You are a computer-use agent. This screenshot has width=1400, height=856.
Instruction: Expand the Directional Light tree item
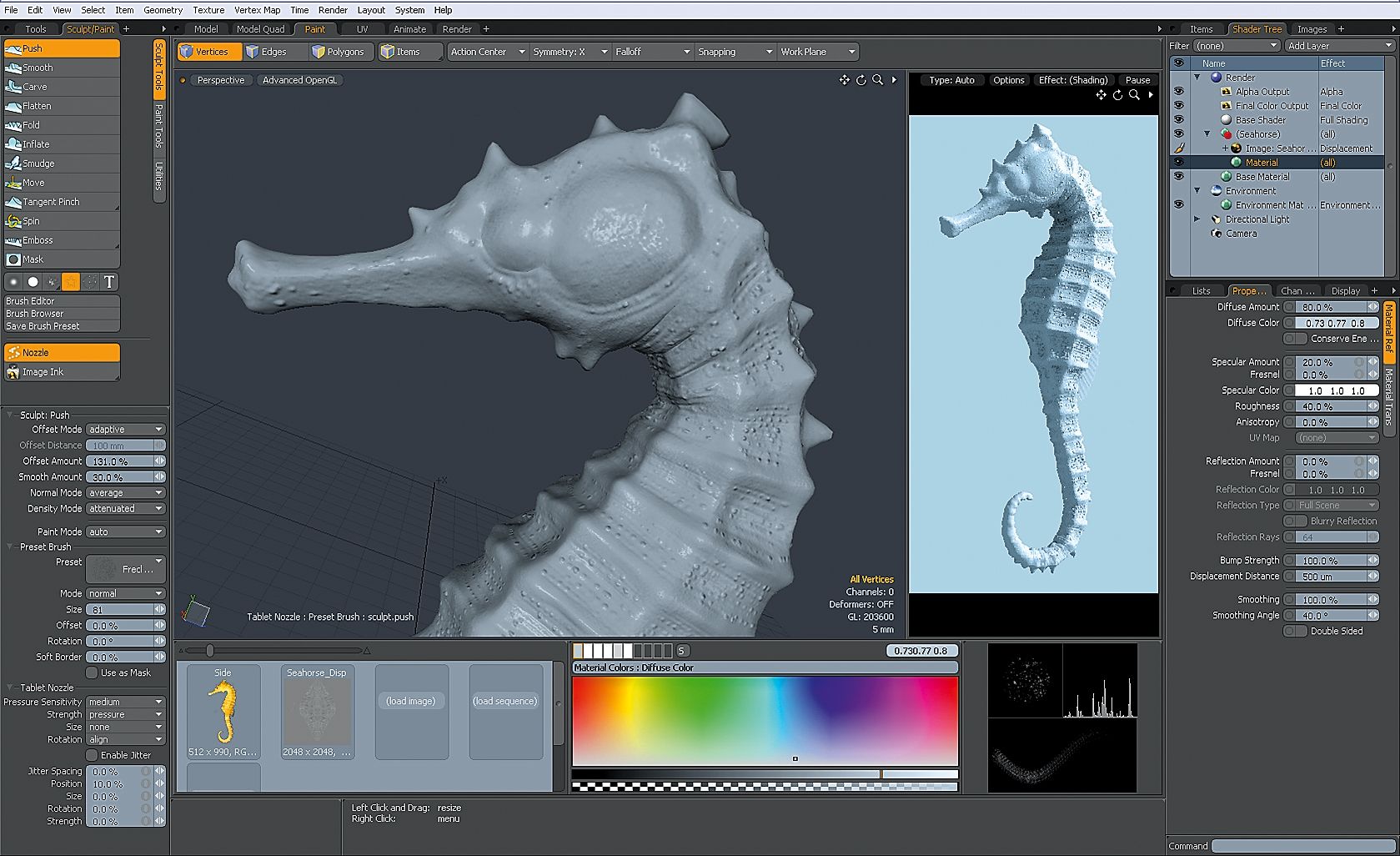(1197, 219)
